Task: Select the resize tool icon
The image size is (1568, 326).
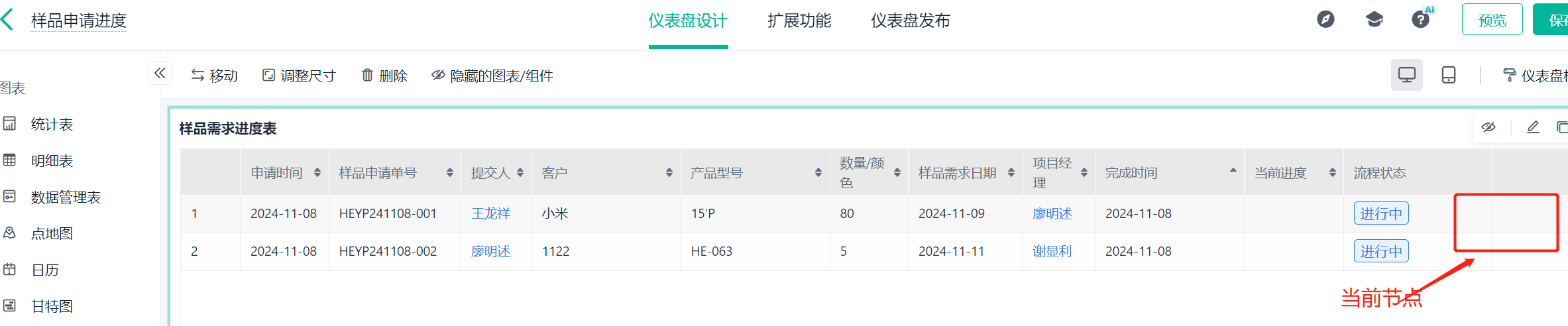Action: pos(268,76)
